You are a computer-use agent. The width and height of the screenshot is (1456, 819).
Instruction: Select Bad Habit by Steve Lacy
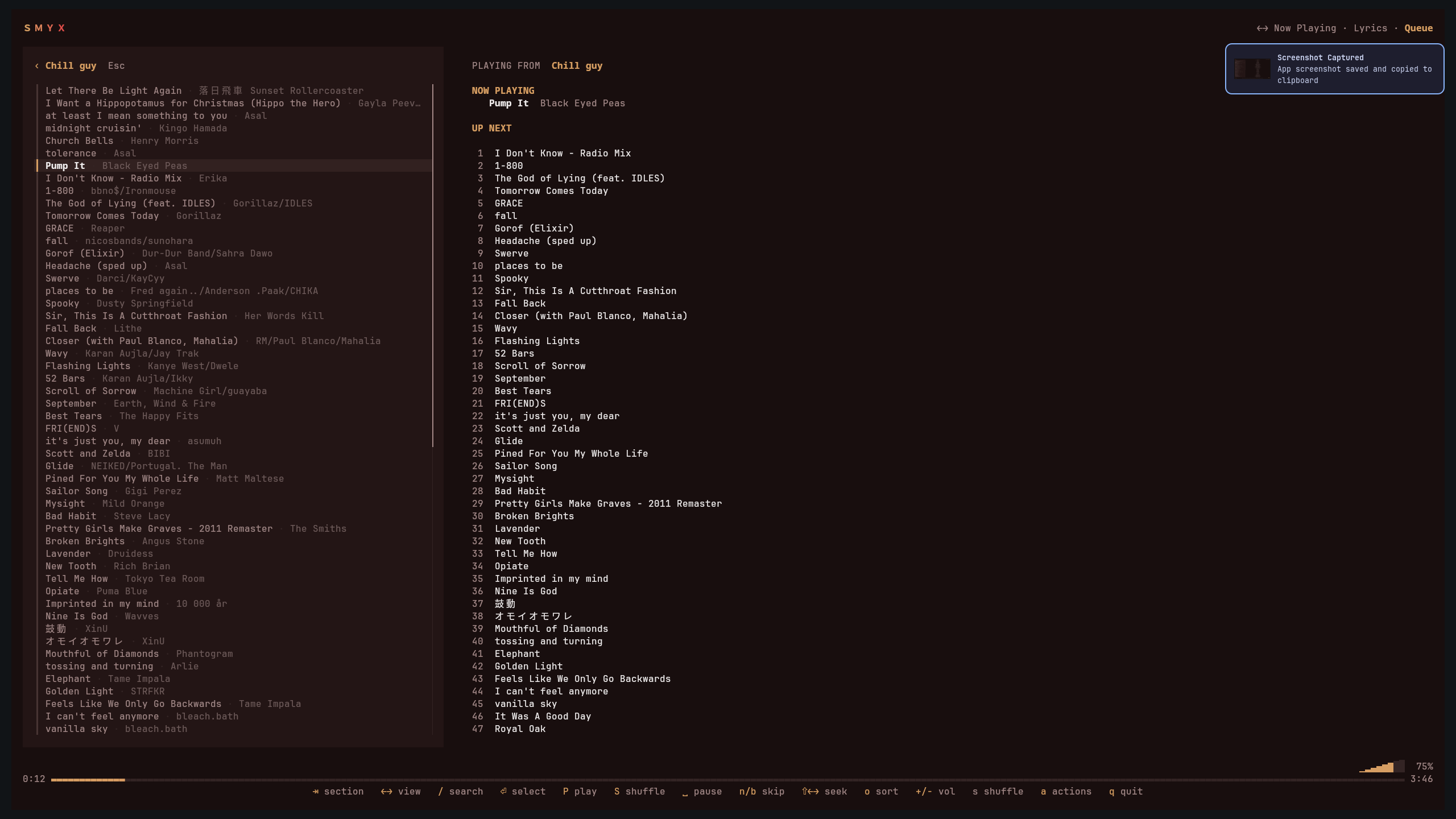(234, 516)
